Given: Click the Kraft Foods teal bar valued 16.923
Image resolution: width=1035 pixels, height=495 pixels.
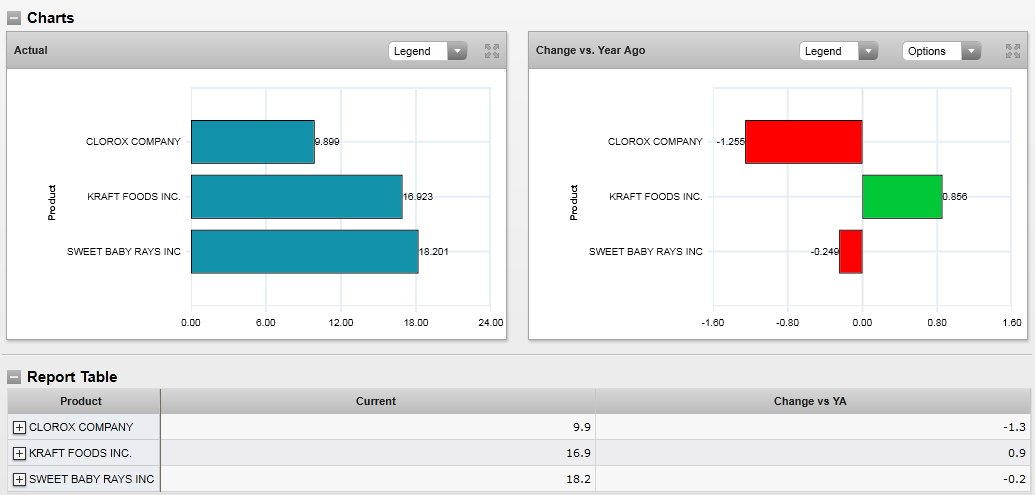Looking at the screenshot, I should 296,197.
